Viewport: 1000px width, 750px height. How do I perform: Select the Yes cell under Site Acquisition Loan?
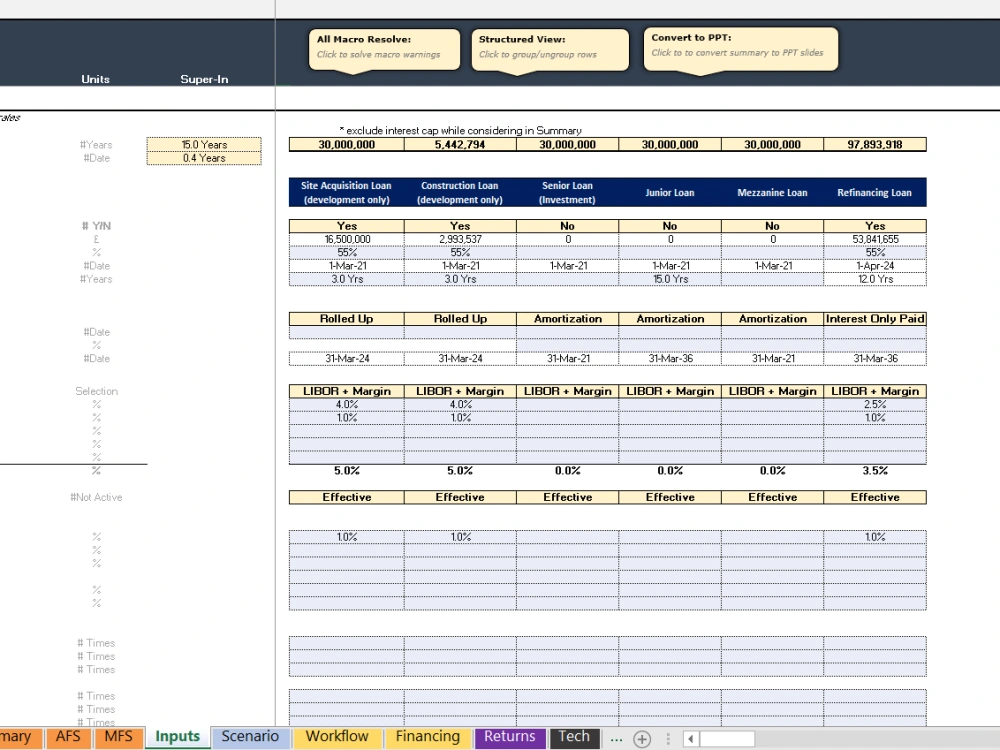coord(346,225)
